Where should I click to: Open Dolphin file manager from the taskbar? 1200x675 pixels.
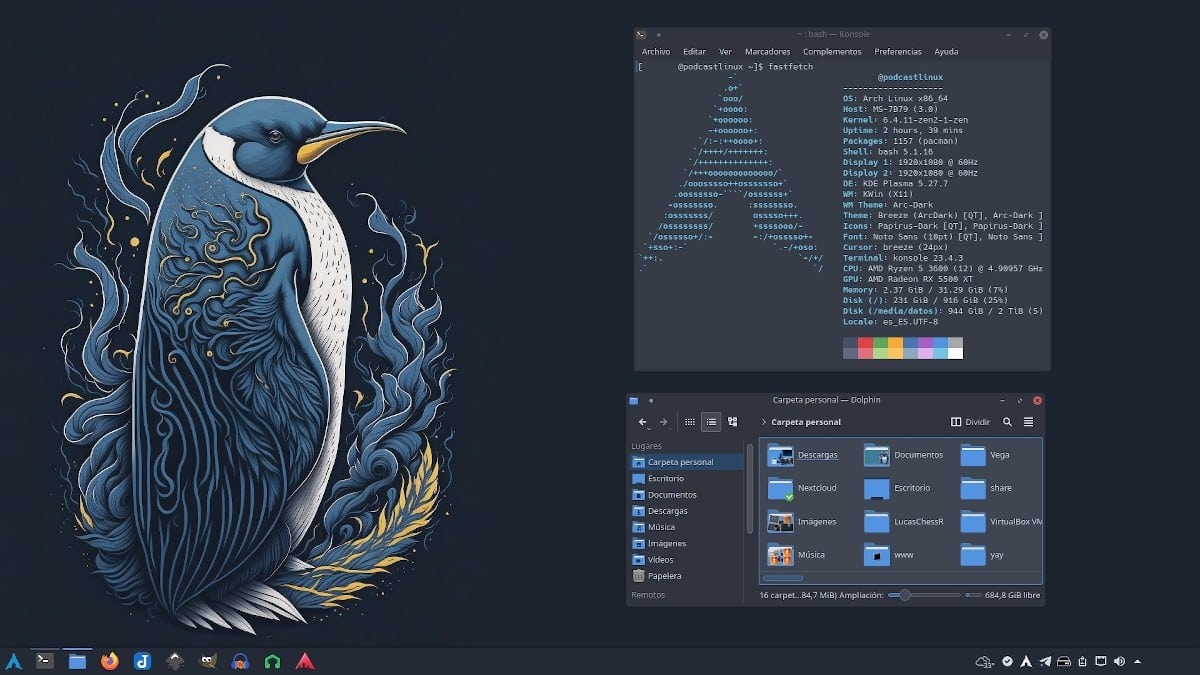coord(77,661)
